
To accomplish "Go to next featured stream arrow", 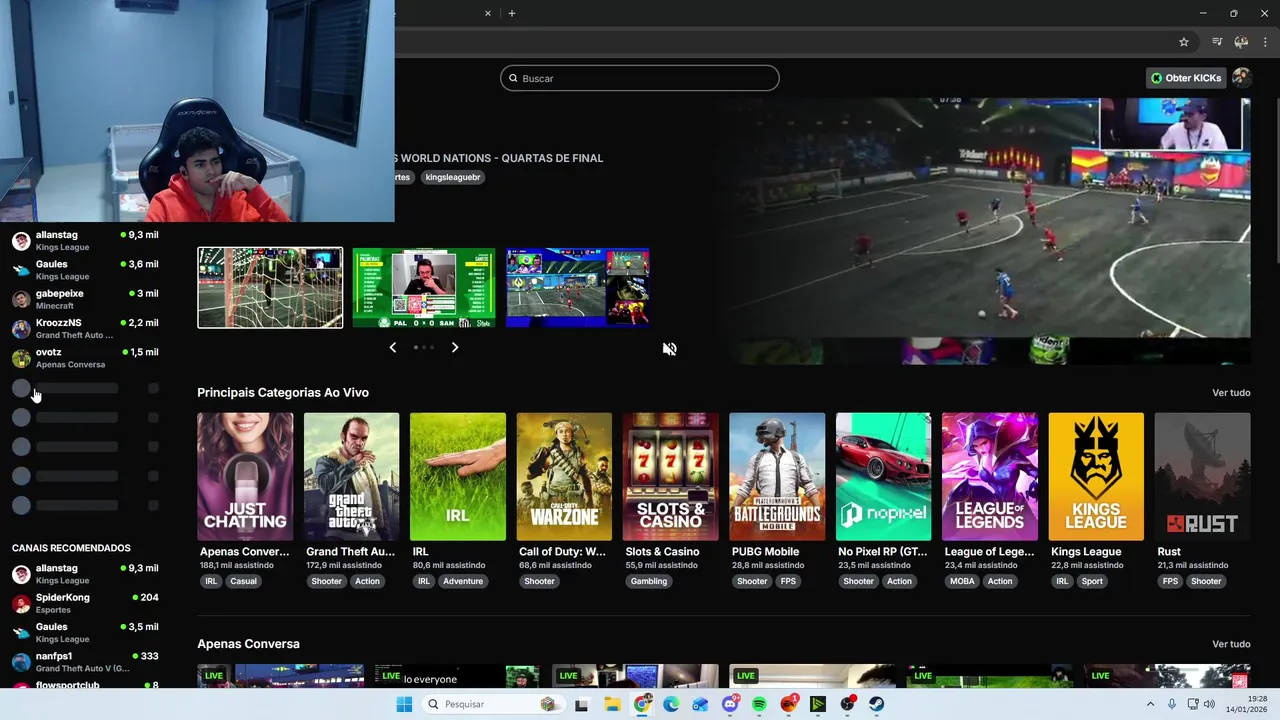I will tap(455, 347).
